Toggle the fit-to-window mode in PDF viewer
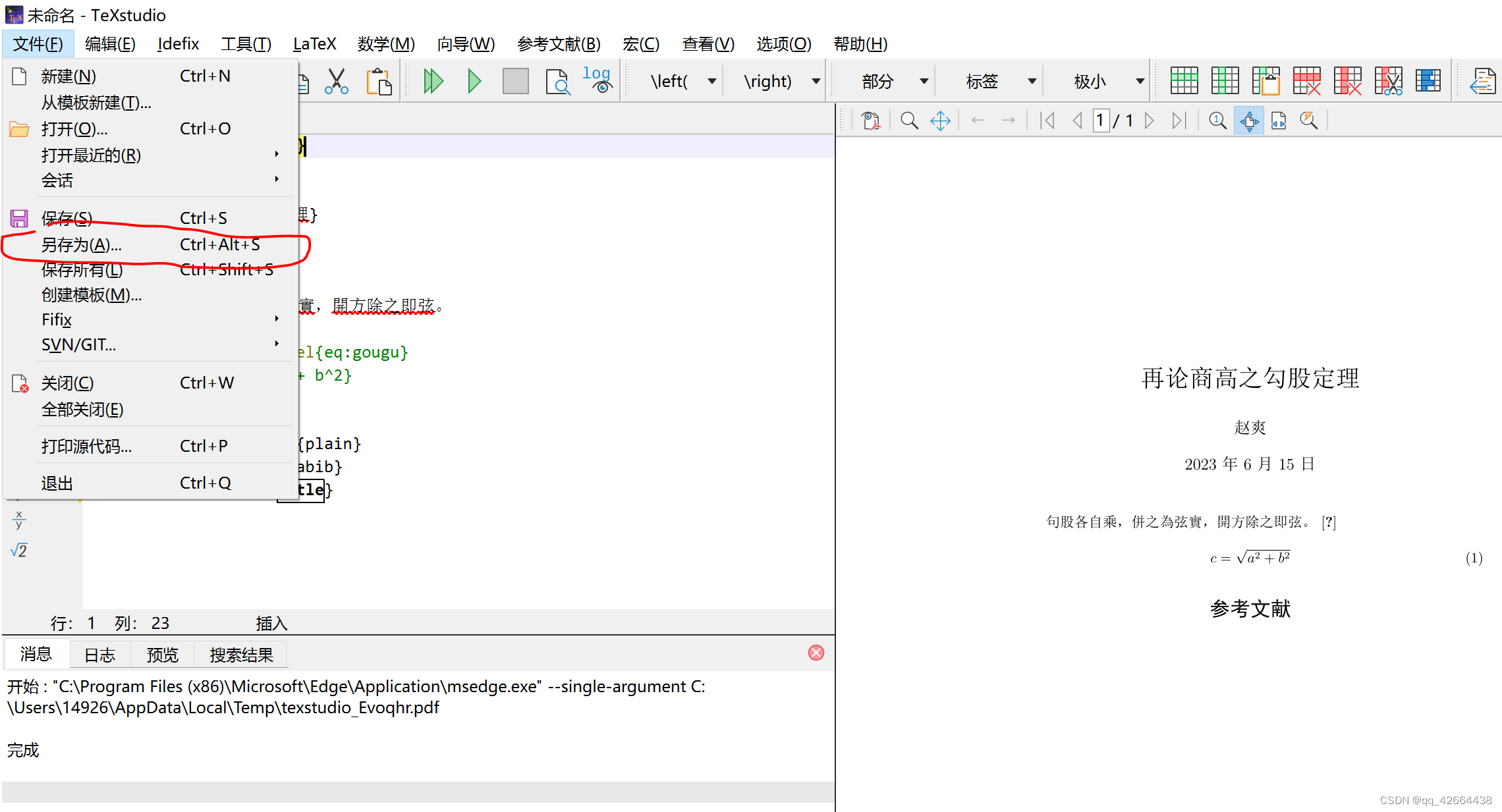The image size is (1502, 812). (x=1249, y=121)
